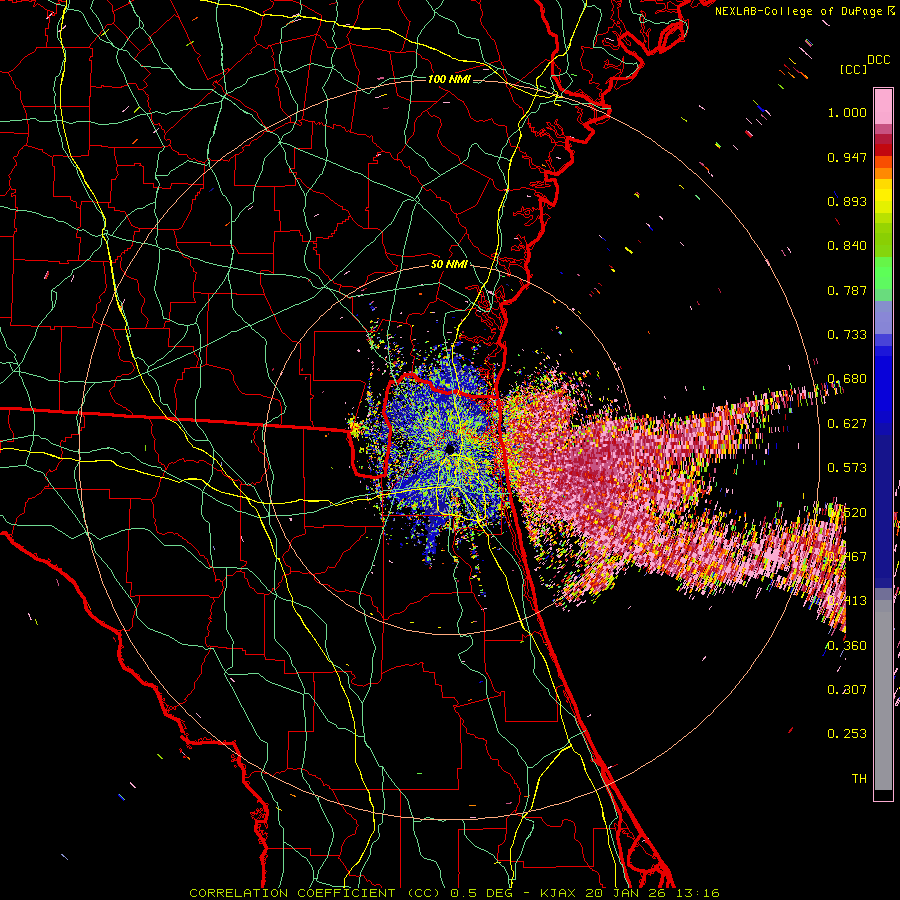Screen dimensions: 900x900
Task: Click the 0.627 scale value
Action: pyautogui.click(x=847, y=424)
